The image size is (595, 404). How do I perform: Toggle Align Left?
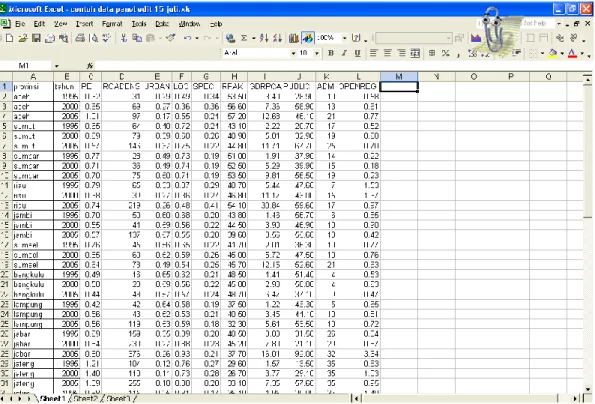pos(373,53)
